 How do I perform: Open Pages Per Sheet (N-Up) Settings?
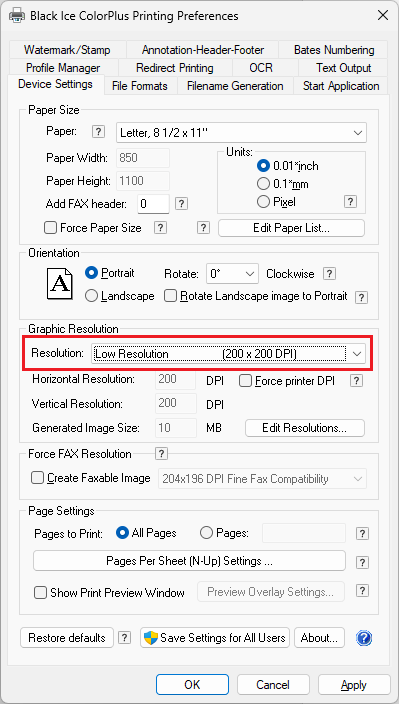pos(189,561)
